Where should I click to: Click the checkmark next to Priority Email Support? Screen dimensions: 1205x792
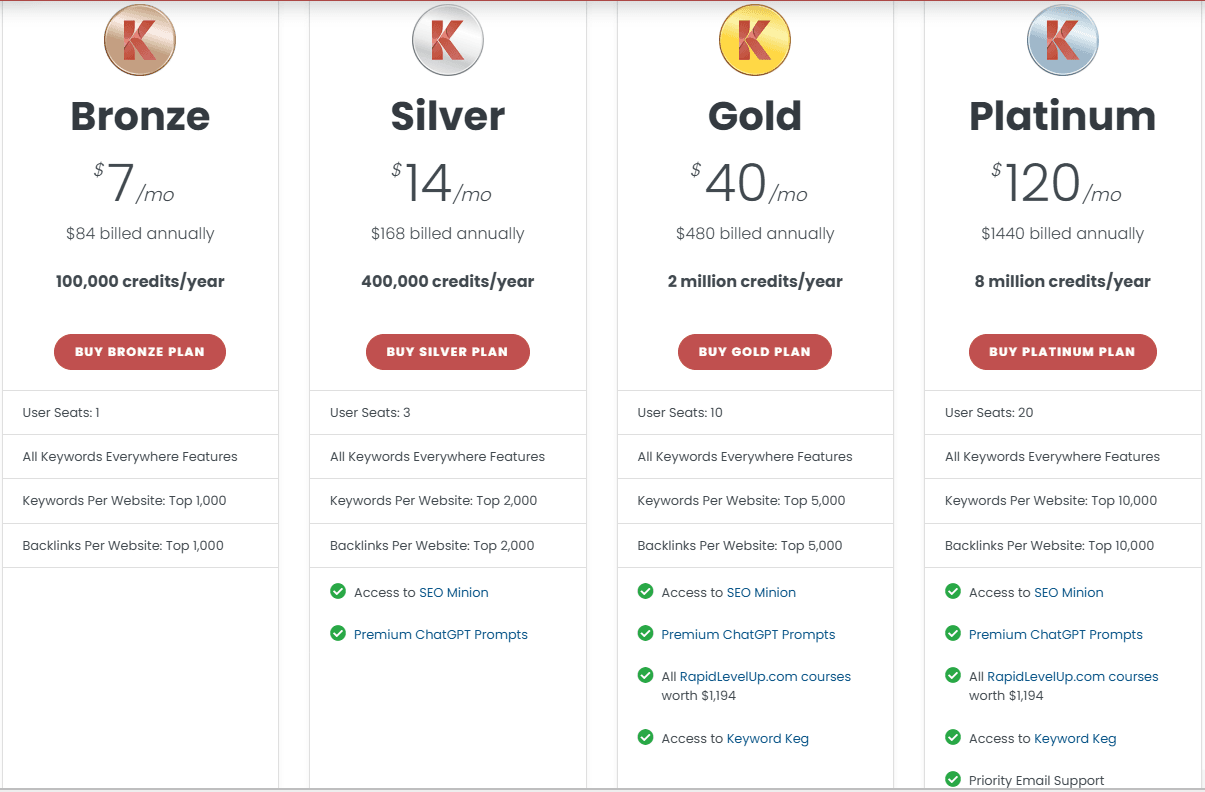(x=952, y=780)
